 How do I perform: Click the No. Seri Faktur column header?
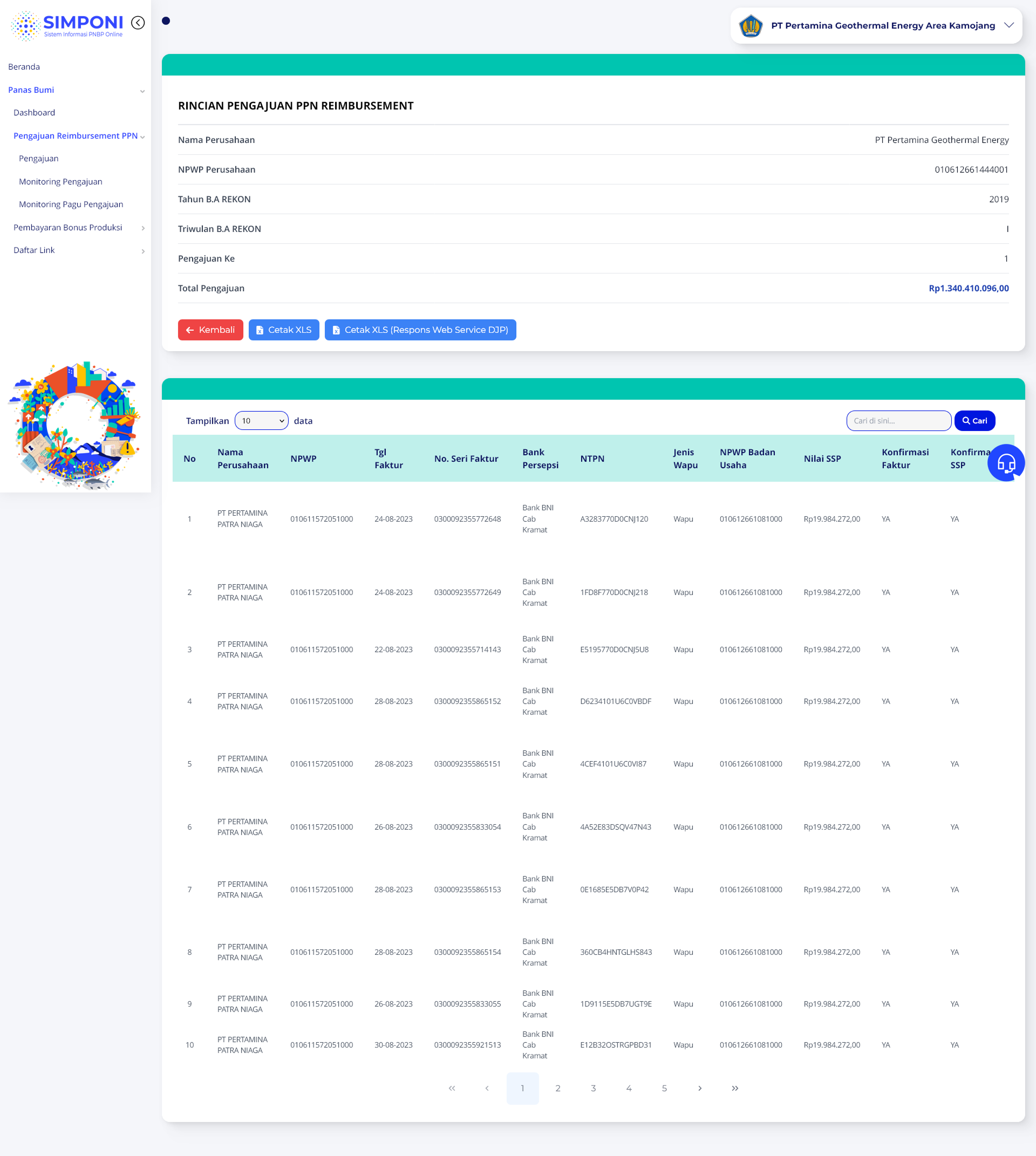tap(466, 459)
